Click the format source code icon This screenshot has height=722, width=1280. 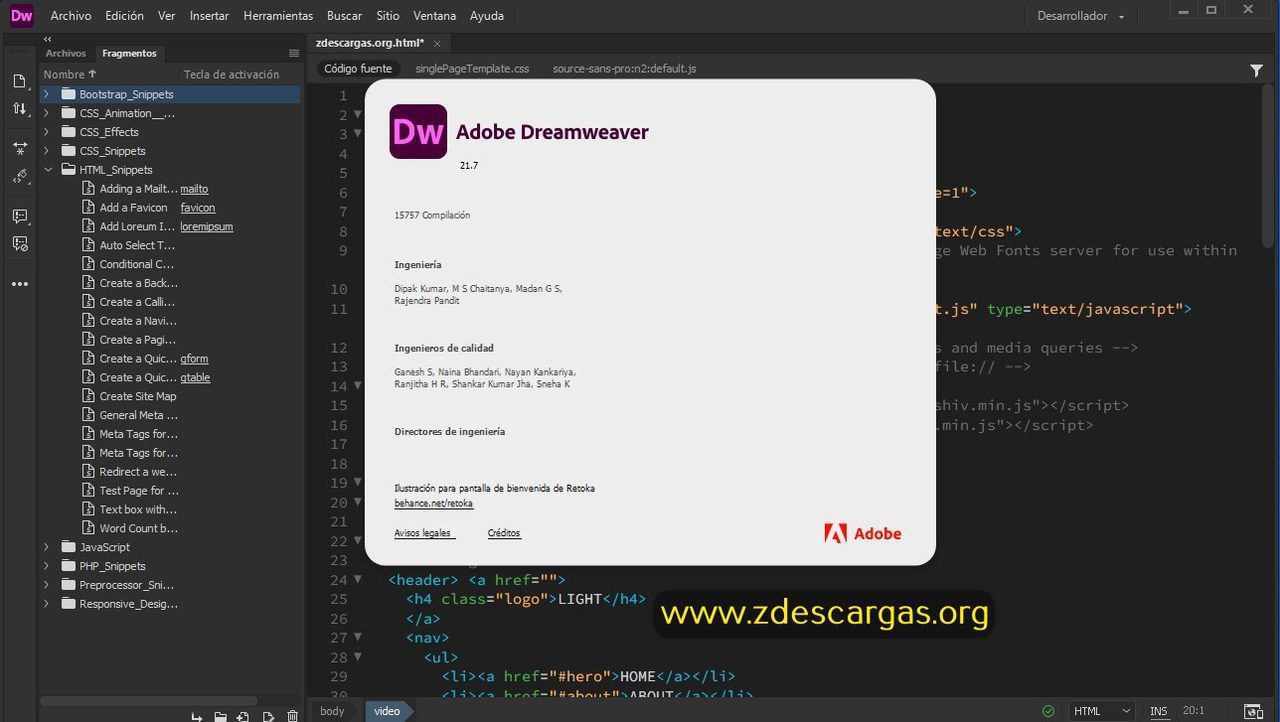coord(19,177)
